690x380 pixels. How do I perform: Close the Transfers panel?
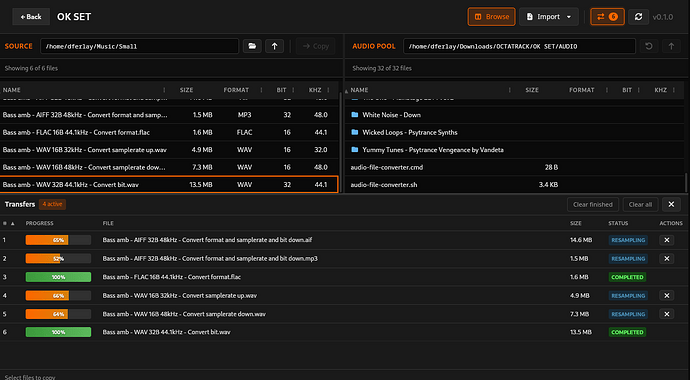click(671, 205)
